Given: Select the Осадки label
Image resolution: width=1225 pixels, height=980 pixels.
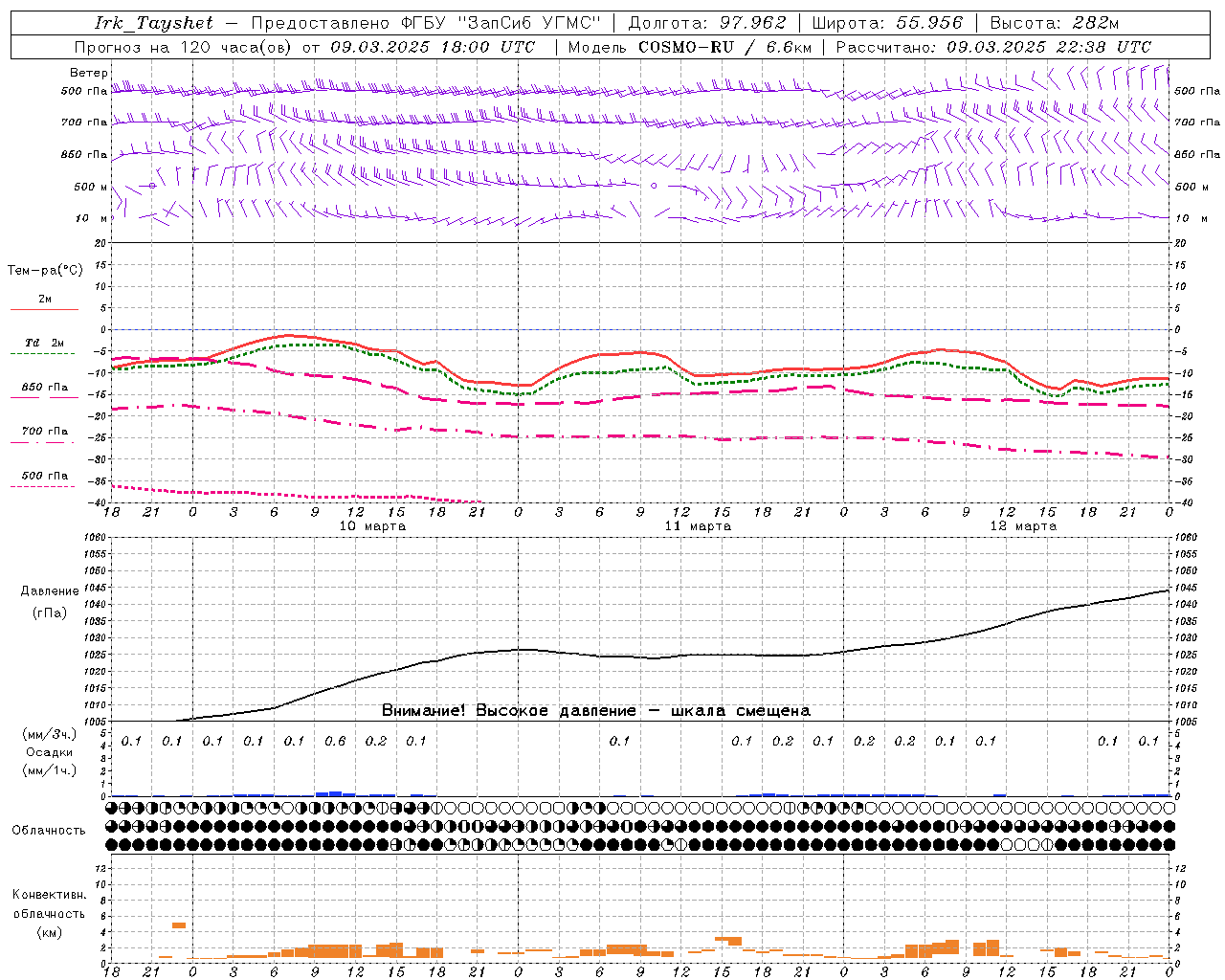Looking at the screenshot, I should pyautogui.click(x=50, y=752).
